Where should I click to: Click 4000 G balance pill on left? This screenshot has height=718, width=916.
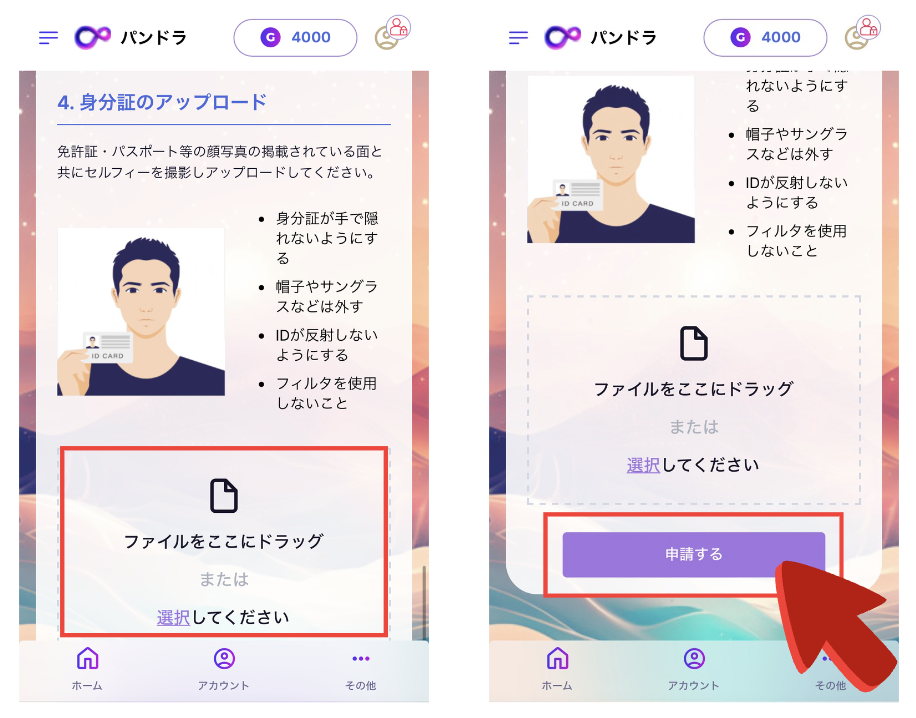[x=295, y=38]
